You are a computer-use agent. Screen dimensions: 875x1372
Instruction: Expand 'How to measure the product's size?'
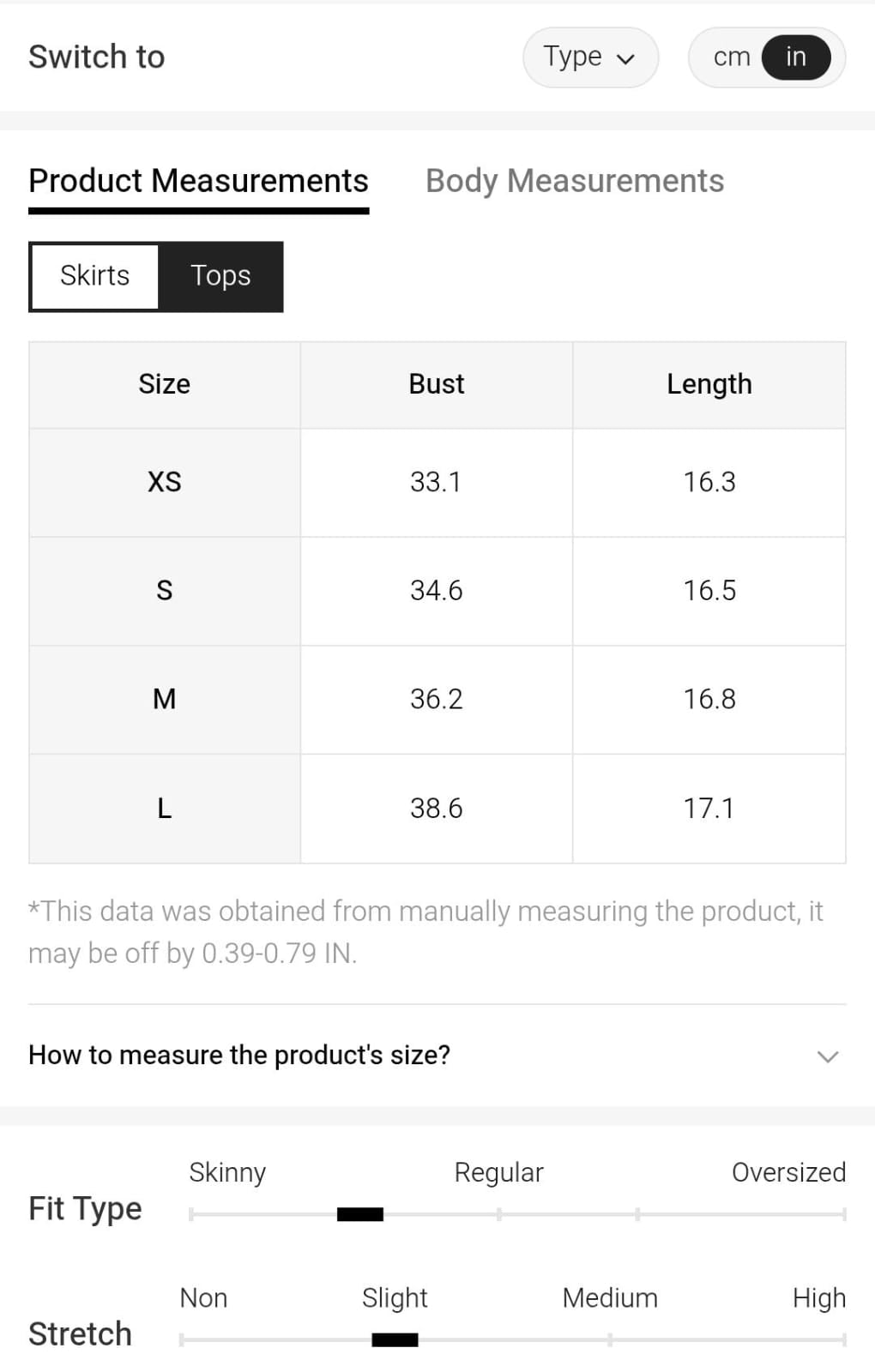coord(239,1055)
